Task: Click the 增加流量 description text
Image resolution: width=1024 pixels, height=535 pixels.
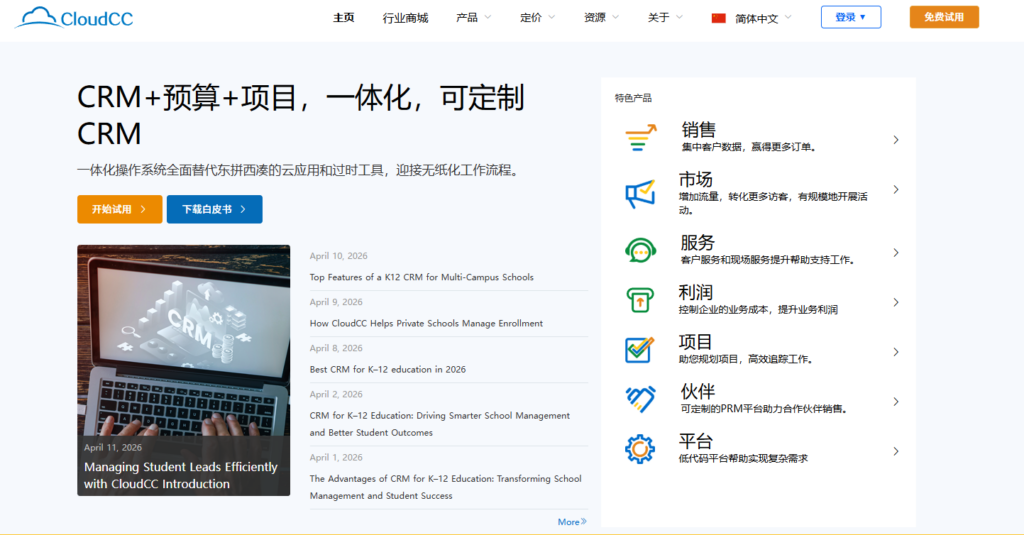Action: (x=773, y=203)
